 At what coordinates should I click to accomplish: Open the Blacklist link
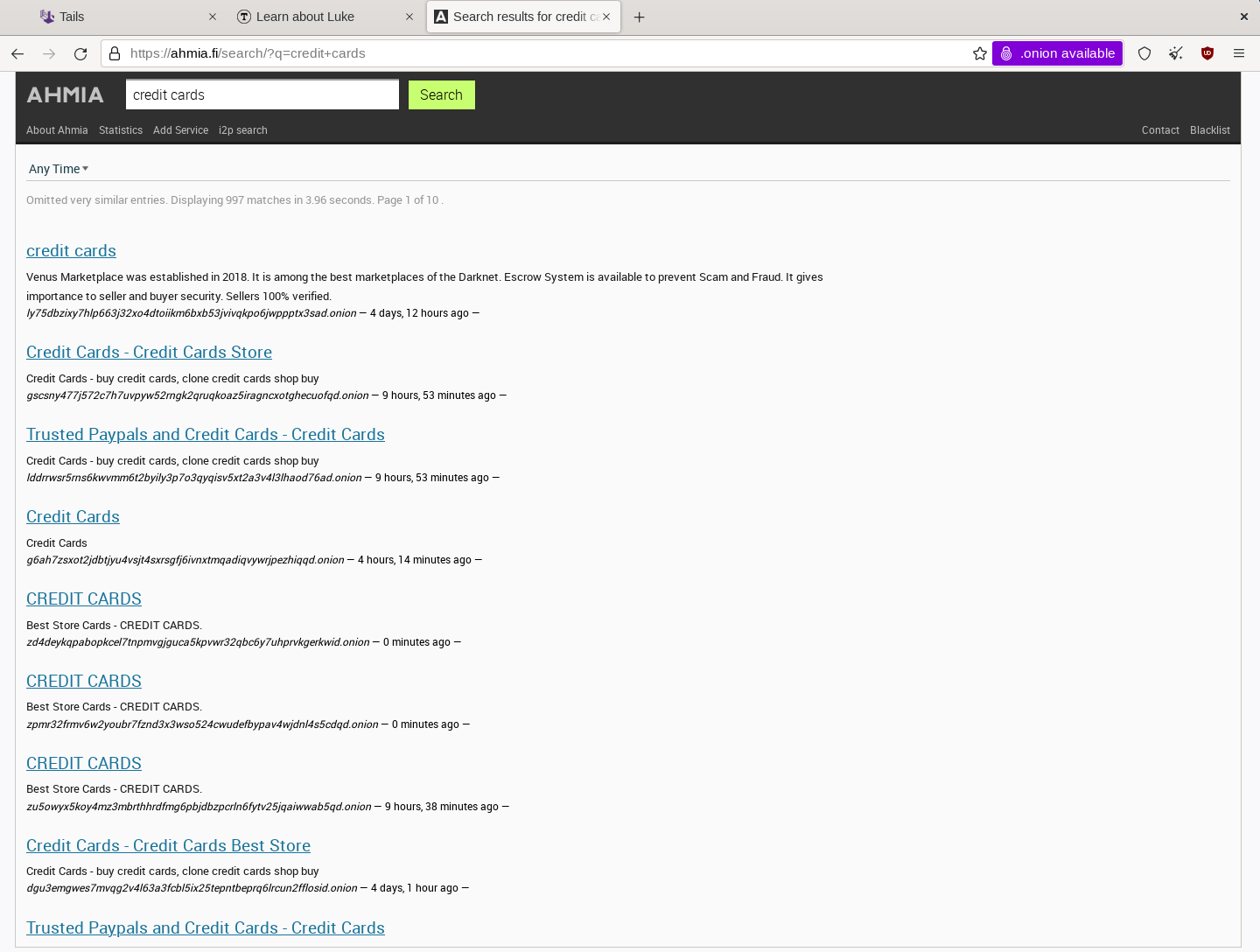1209,130
